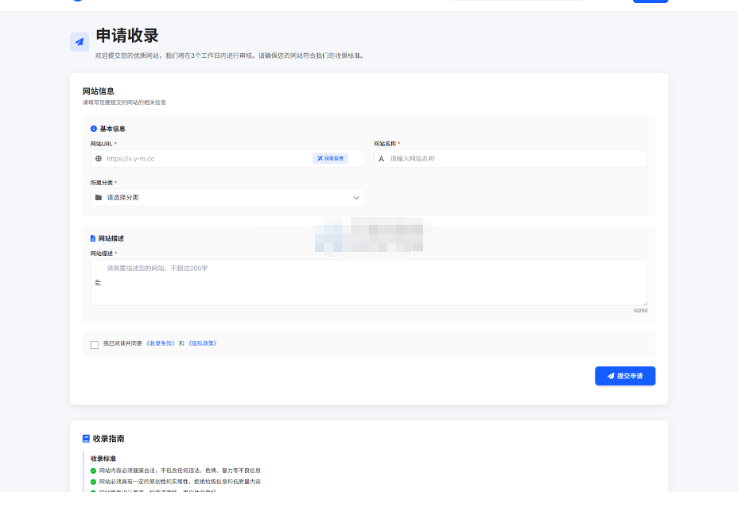The height and width of the screenshot is (505, 752).
Task: Click the blue auto-fetch button in URL field
Action: (x=331, y=158)
